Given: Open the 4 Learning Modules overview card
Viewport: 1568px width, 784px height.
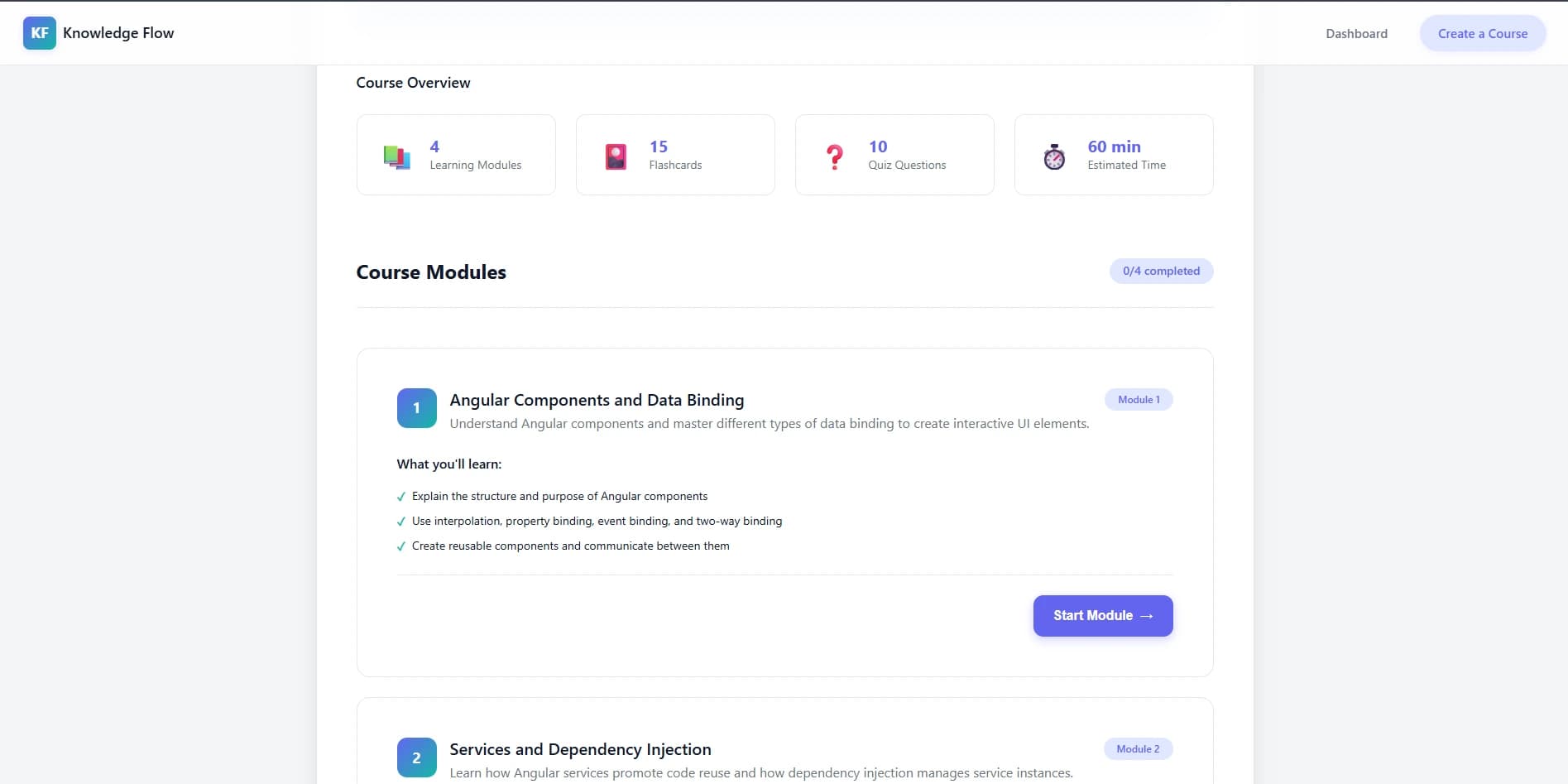Looking at the screenshot, I should click(456, 155).
